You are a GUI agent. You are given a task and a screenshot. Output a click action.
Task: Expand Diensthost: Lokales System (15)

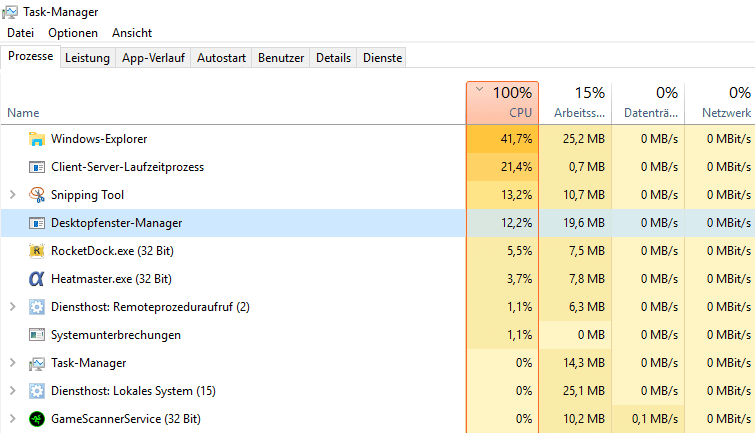pos(13,391)
